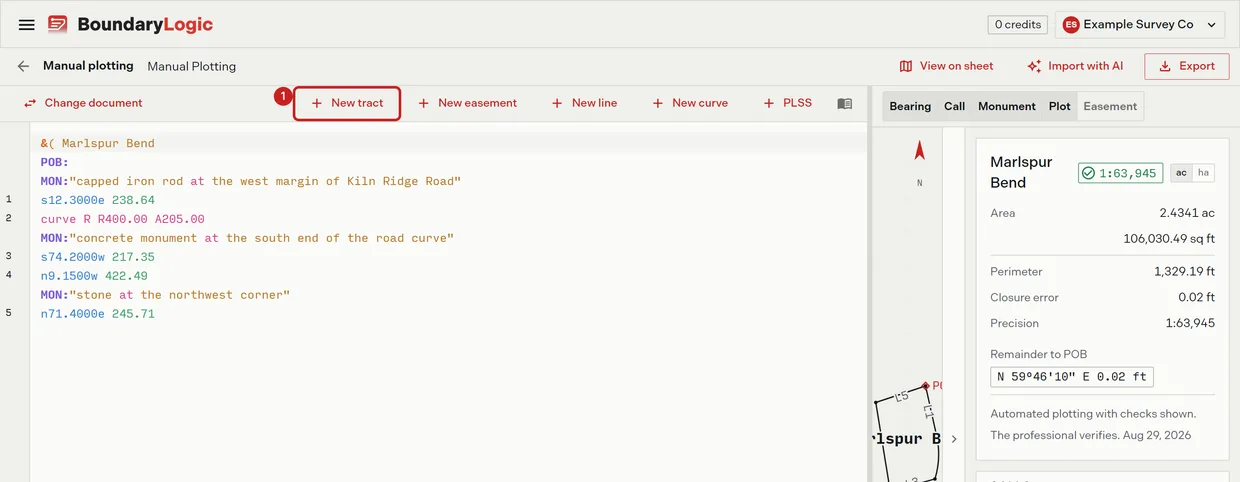
Task: Open Example Survey Co account dropdown
Action: point(1140,25)
